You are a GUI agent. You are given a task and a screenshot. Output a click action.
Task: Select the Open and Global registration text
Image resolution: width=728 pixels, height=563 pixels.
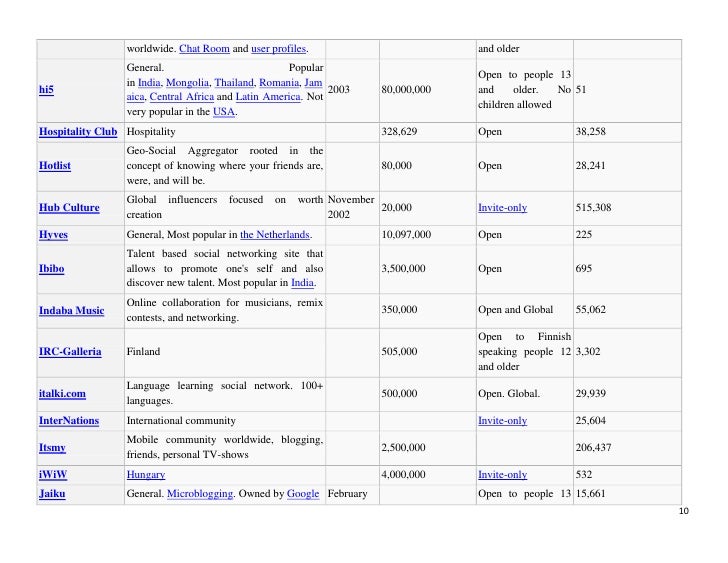tap(515, 310)
